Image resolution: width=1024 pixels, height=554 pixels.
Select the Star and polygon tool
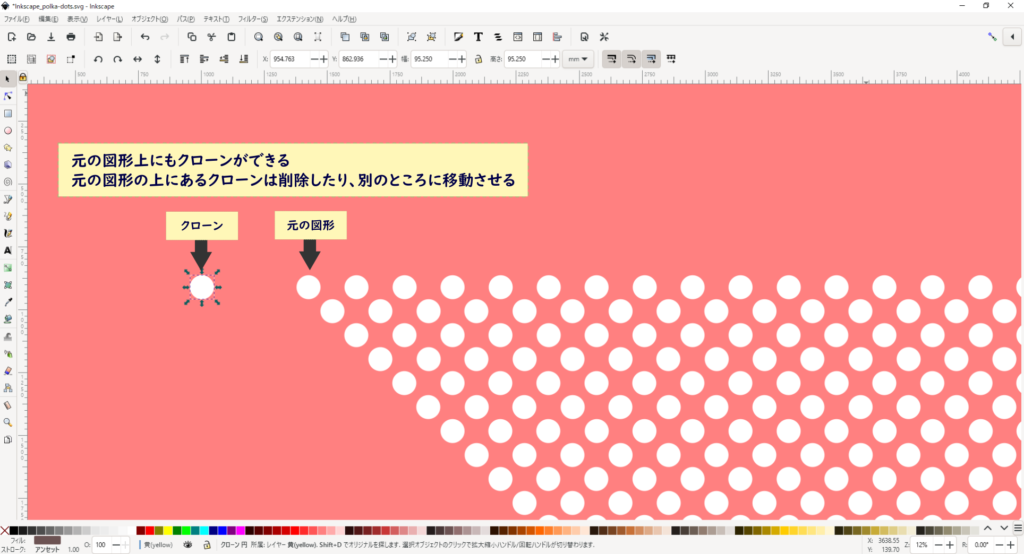coord(8,148)
